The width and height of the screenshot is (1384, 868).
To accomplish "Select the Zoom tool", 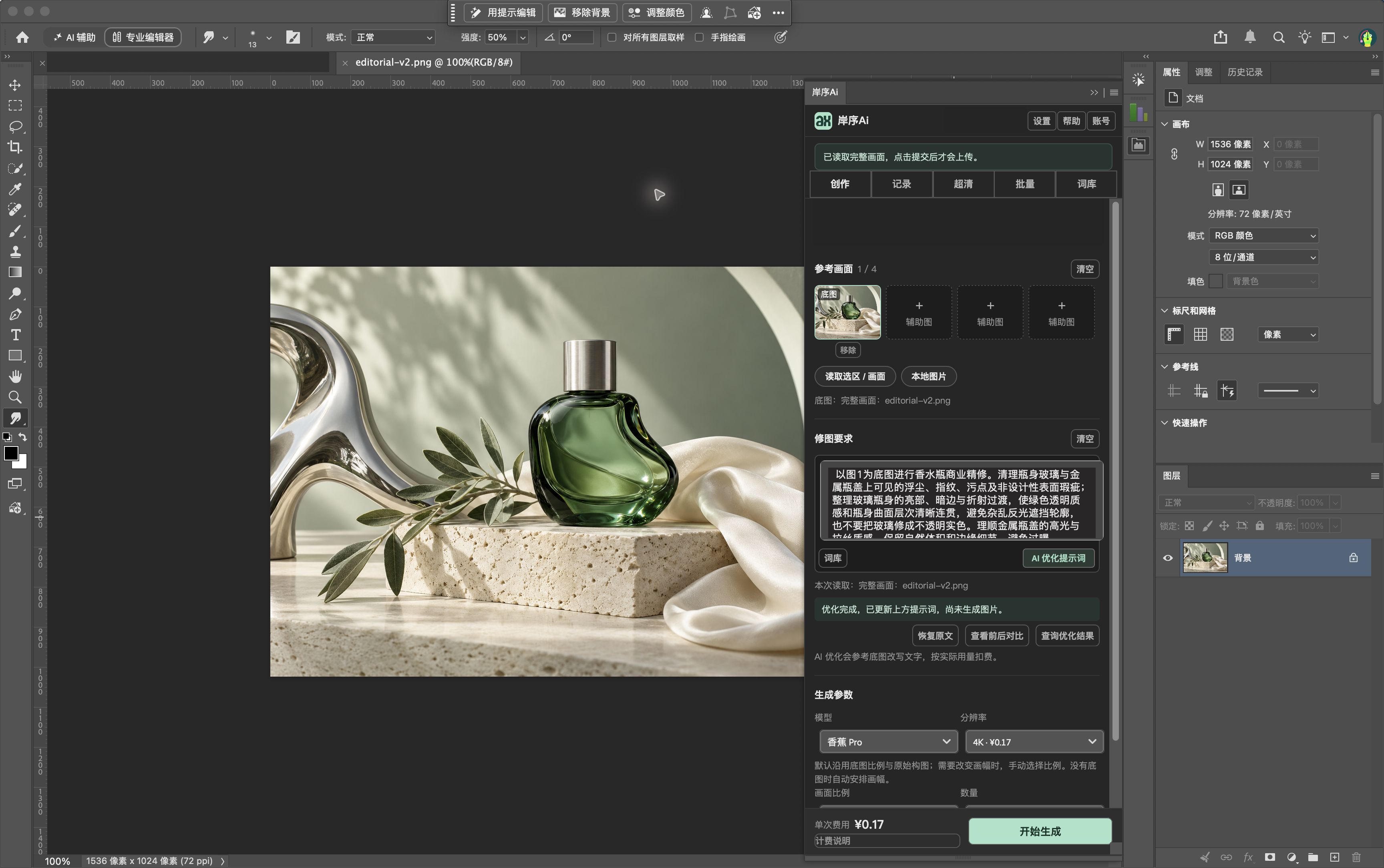I will (16, 397).
